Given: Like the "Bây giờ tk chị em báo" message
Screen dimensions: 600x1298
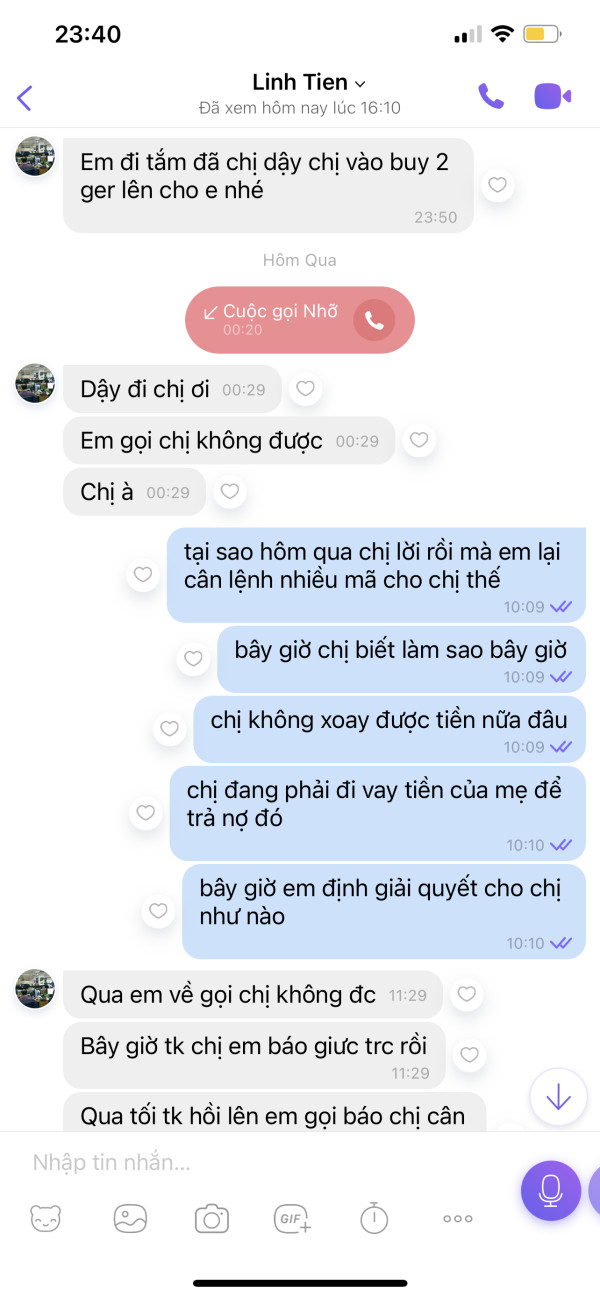Looking at the screenshot, I should (x=470, y=1054).
